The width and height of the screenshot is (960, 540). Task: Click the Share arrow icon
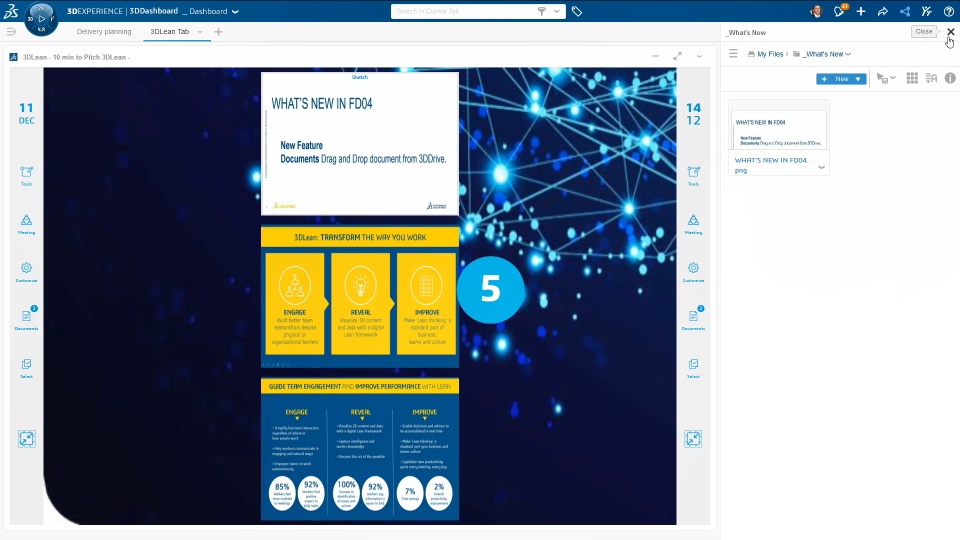click(x=882, y=11)
